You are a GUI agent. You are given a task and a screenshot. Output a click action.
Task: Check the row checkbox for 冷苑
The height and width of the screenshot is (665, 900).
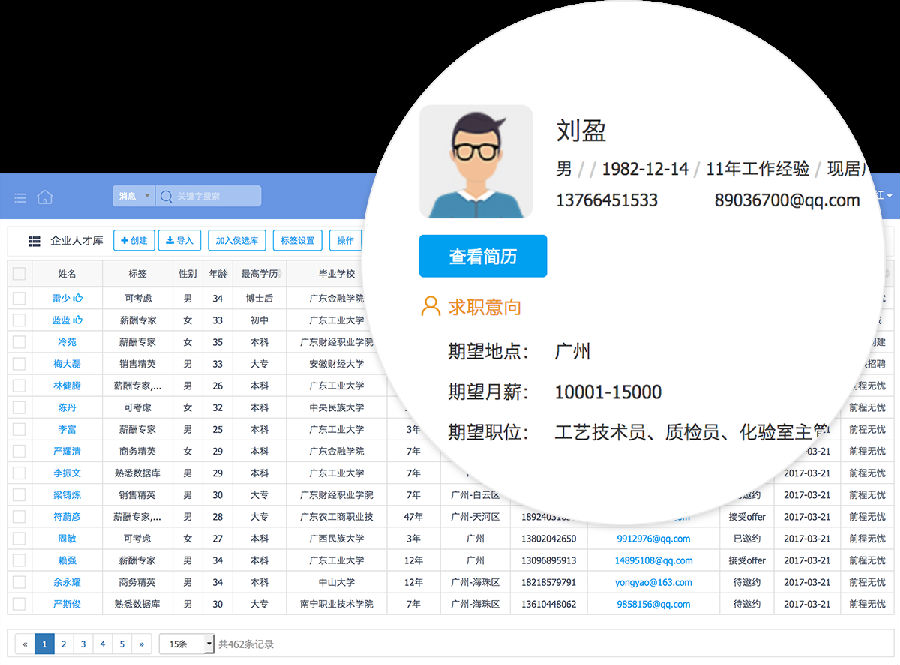19,342
